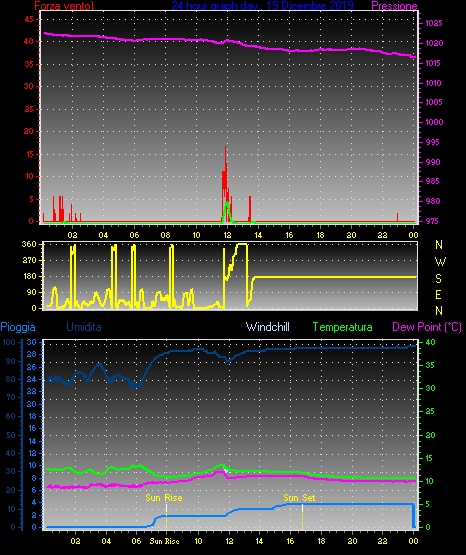Viewport: 466px width, 555px height.
Task: Click the 100 humidity axis value
Action: (x=9, y=342)
